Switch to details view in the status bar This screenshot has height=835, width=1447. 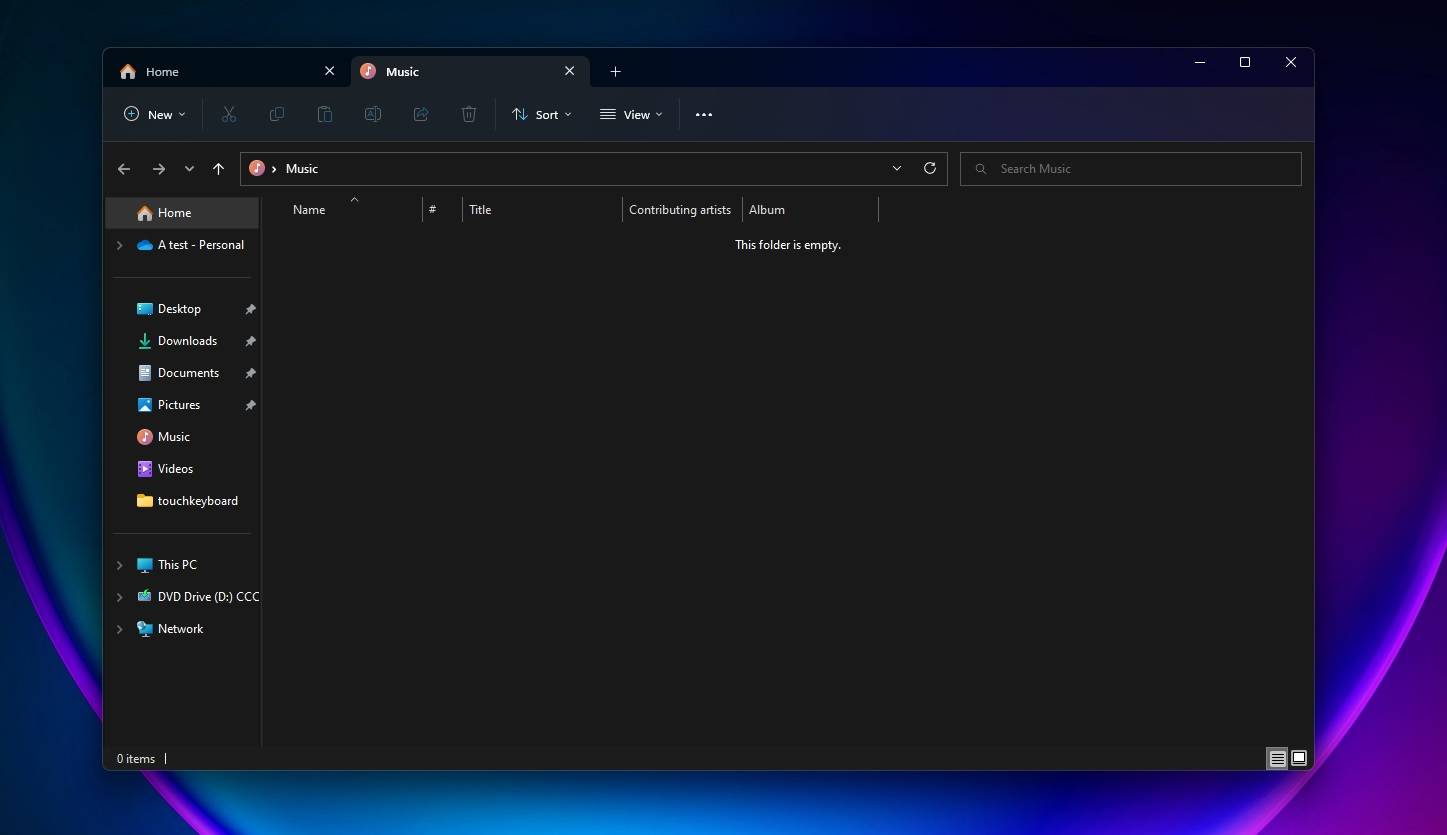(1277, 758)
